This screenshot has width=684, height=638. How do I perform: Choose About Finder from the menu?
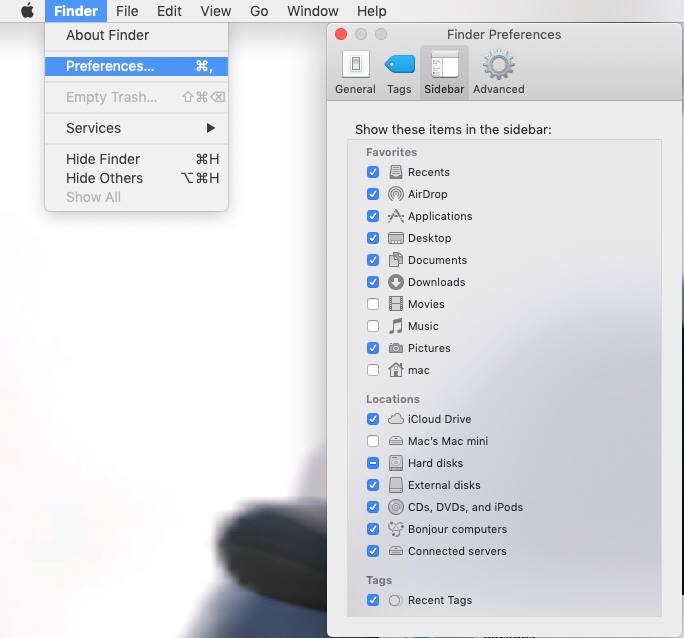pos(136,35)
